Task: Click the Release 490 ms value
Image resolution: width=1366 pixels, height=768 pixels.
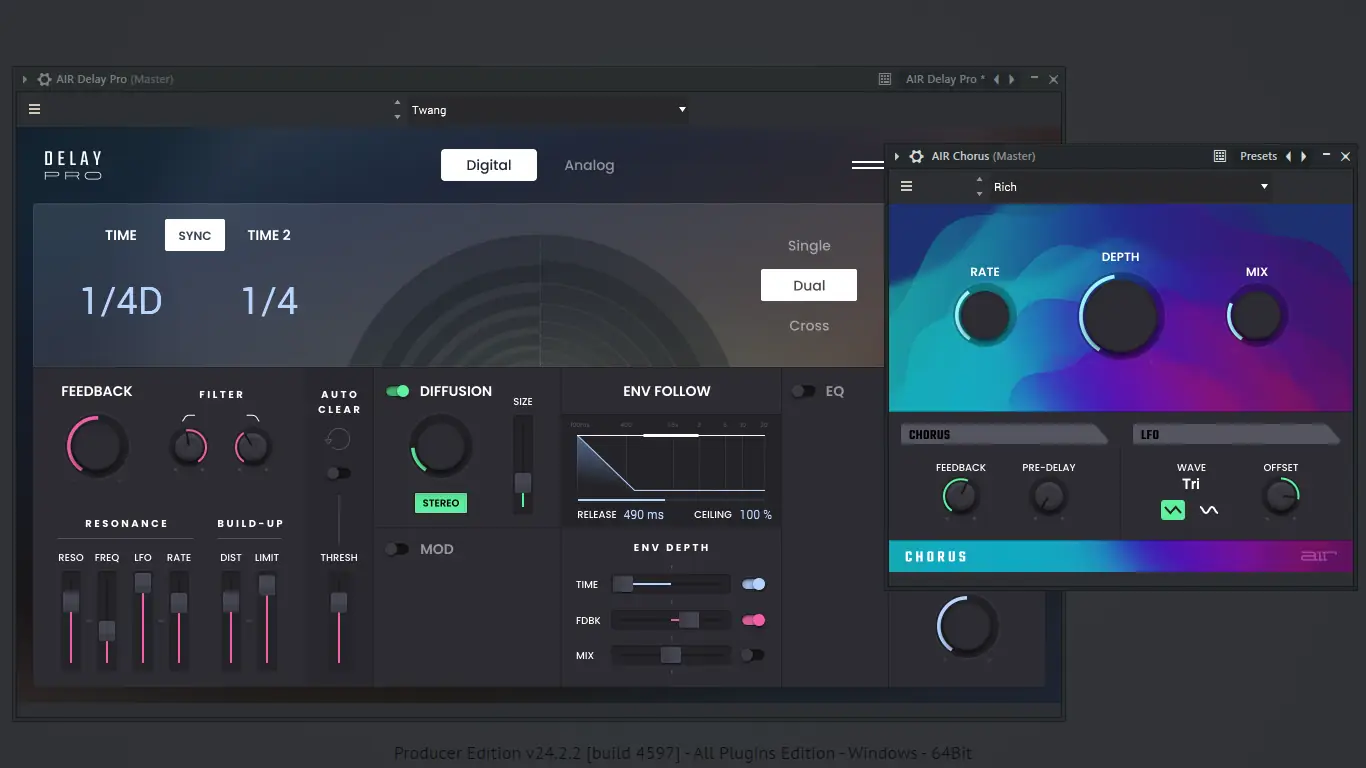Action: 644,515
